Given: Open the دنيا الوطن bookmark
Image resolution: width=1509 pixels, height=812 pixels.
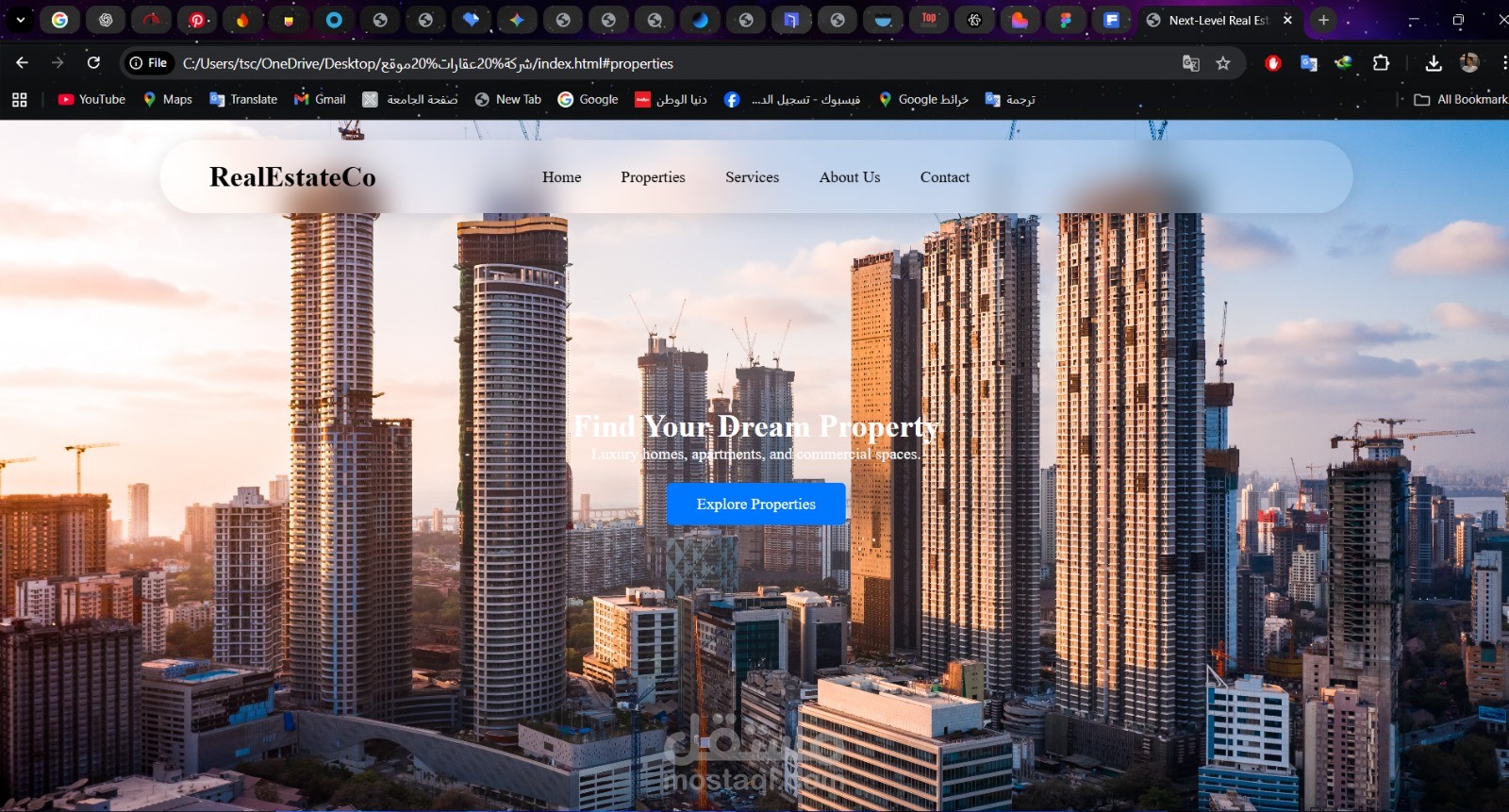Looking at the screenshot, I should (671, 99).
